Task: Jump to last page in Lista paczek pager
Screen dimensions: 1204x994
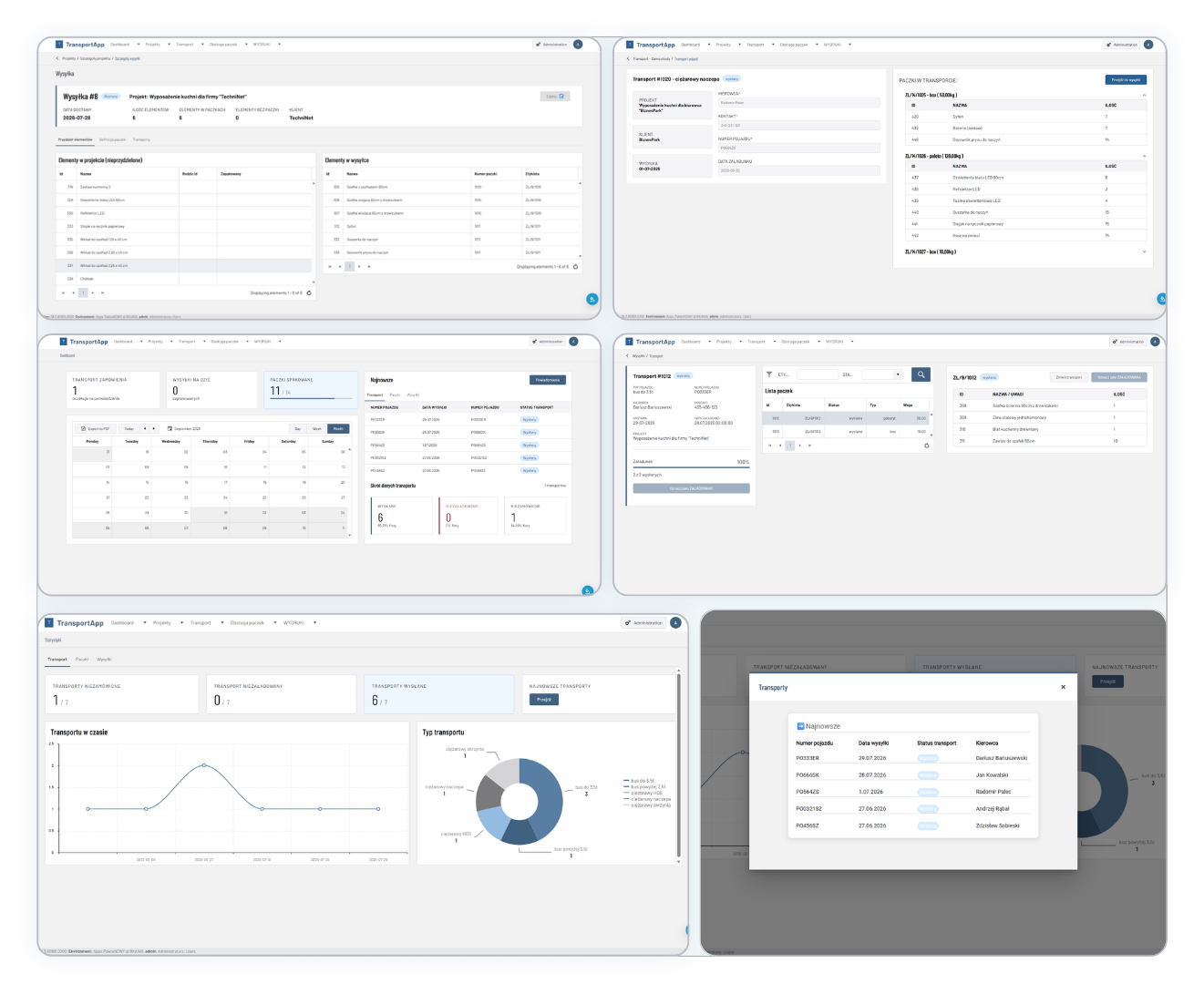Action: tap(809, 446)
